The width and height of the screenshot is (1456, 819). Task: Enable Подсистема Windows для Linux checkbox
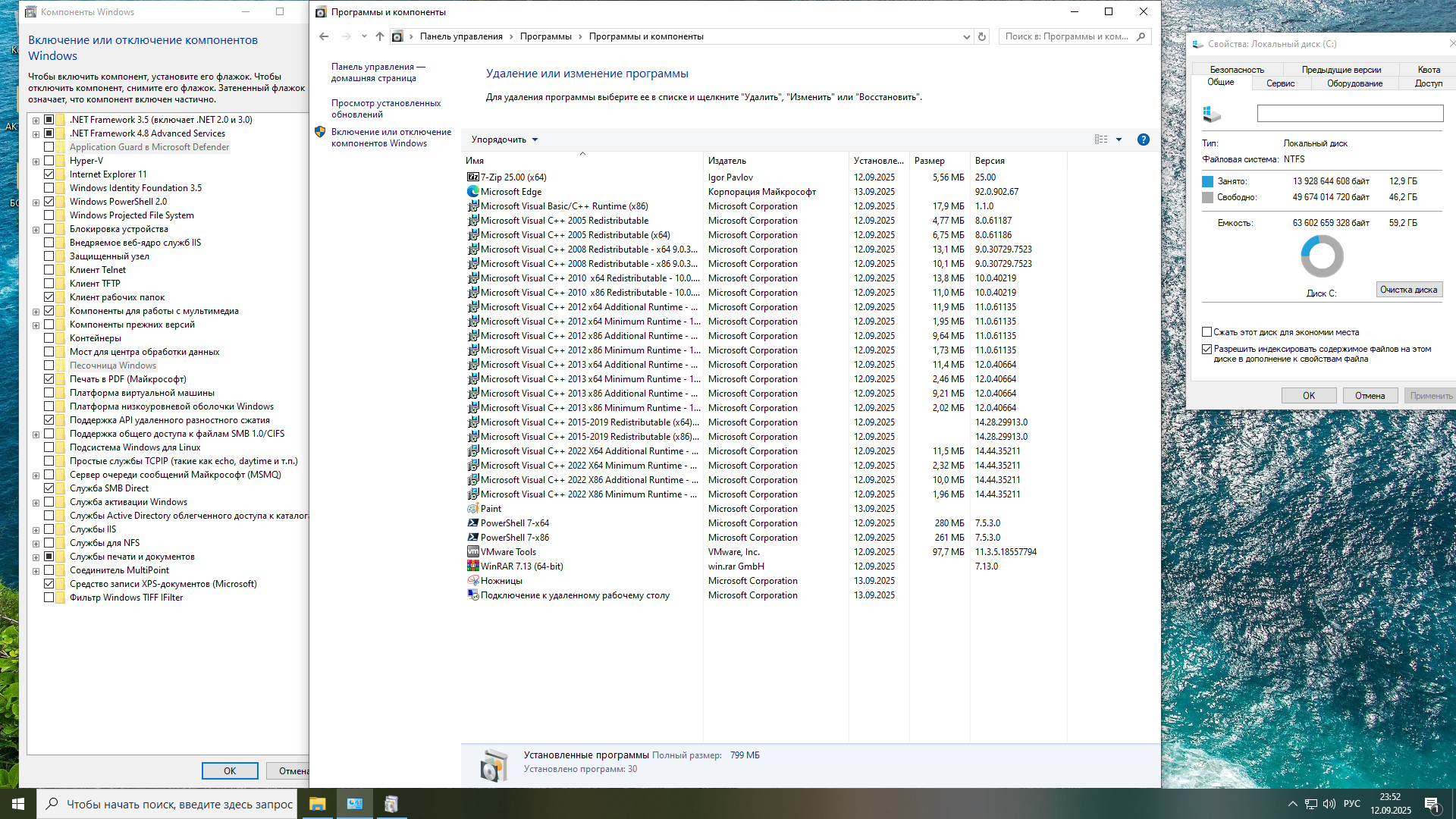click(49, 447)
